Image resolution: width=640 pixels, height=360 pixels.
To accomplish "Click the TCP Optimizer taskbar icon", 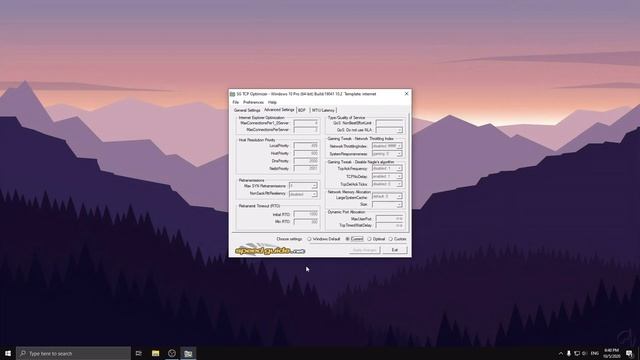I will (188, 353).
